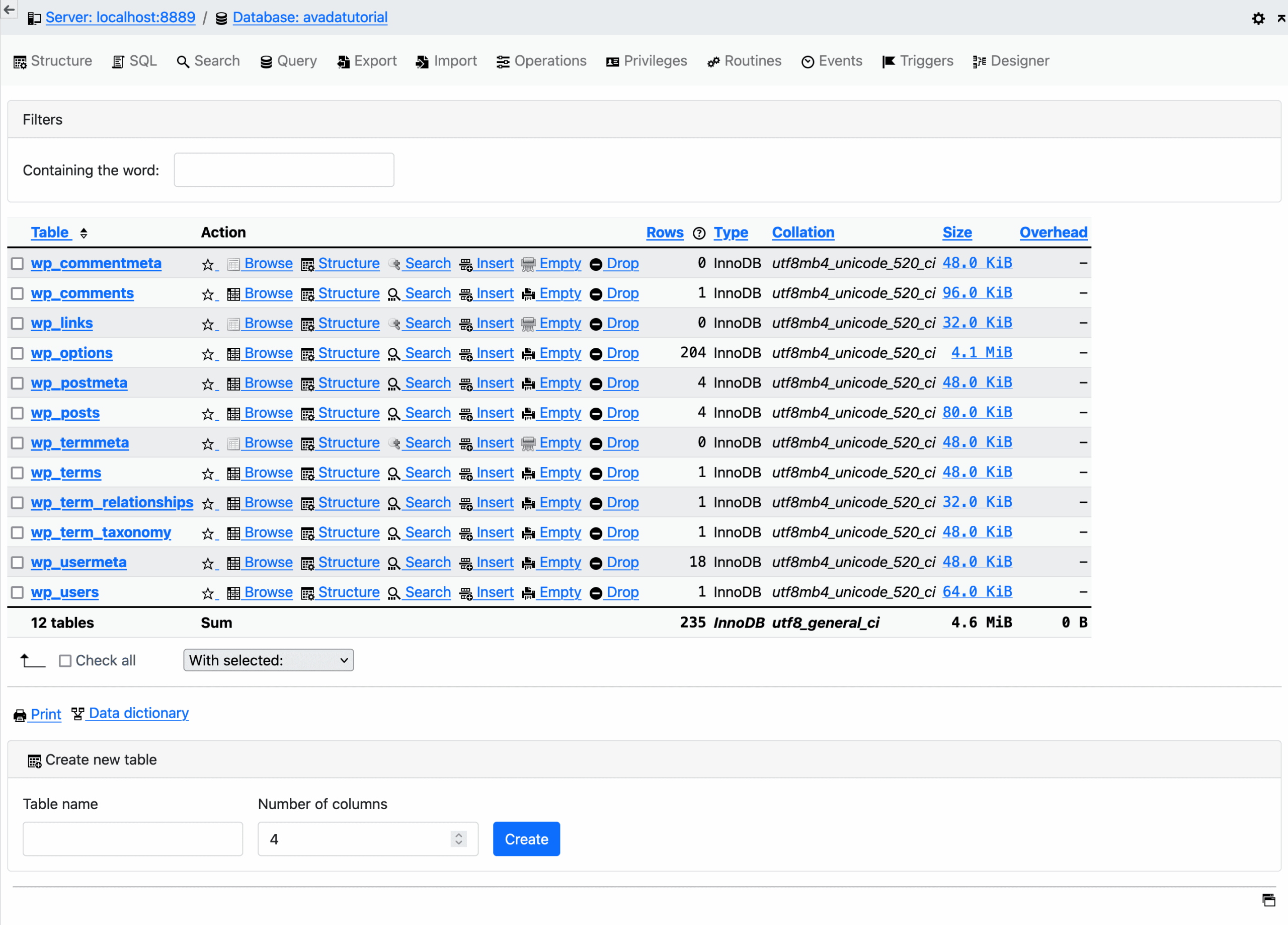
Task: Select the Structure icon for wp_options
Action: (308, 353)
